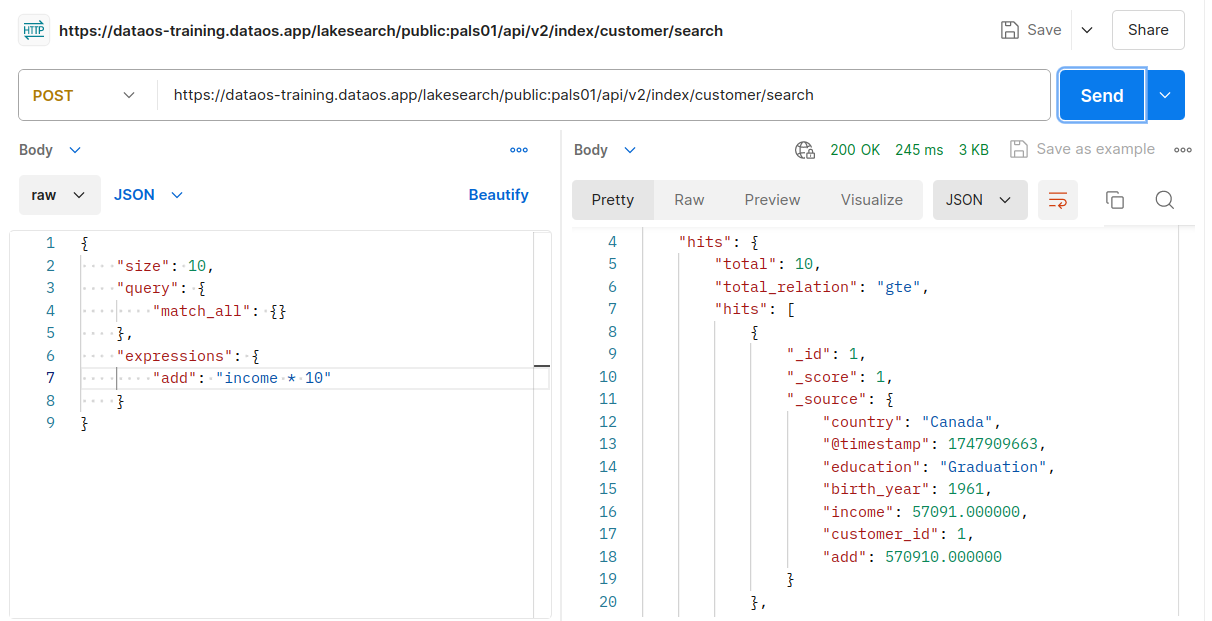1212x621 pixels.
Task: Click the Save as example disk icon
Action: [1019, 149]
